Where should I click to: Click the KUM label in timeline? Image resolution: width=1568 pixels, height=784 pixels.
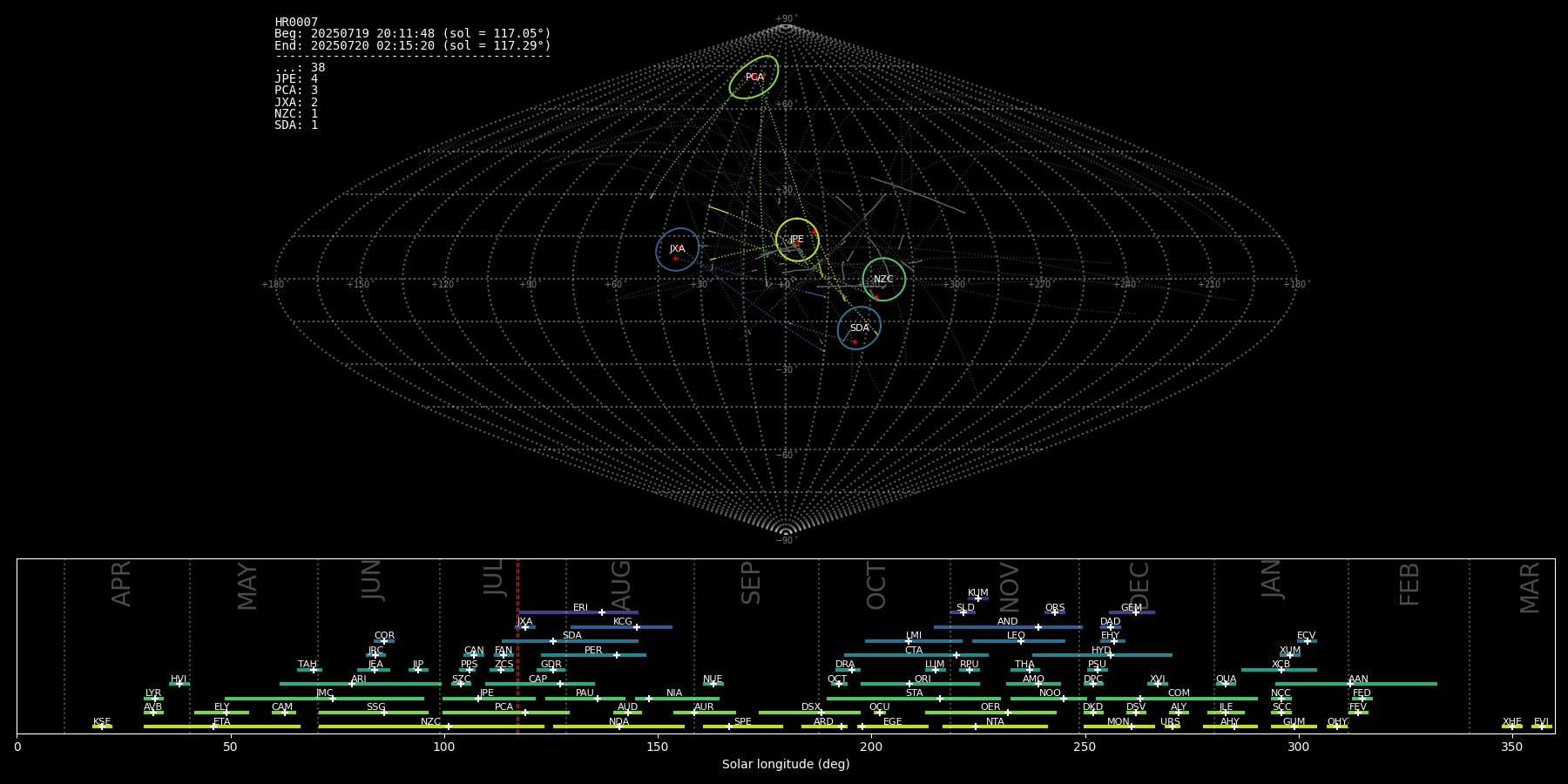click(x=978, y=593)
